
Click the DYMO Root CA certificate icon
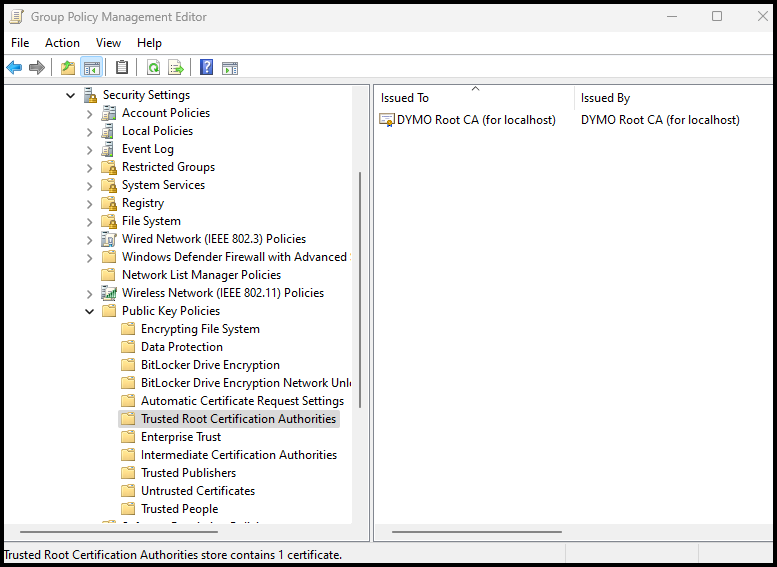[387, 120]
